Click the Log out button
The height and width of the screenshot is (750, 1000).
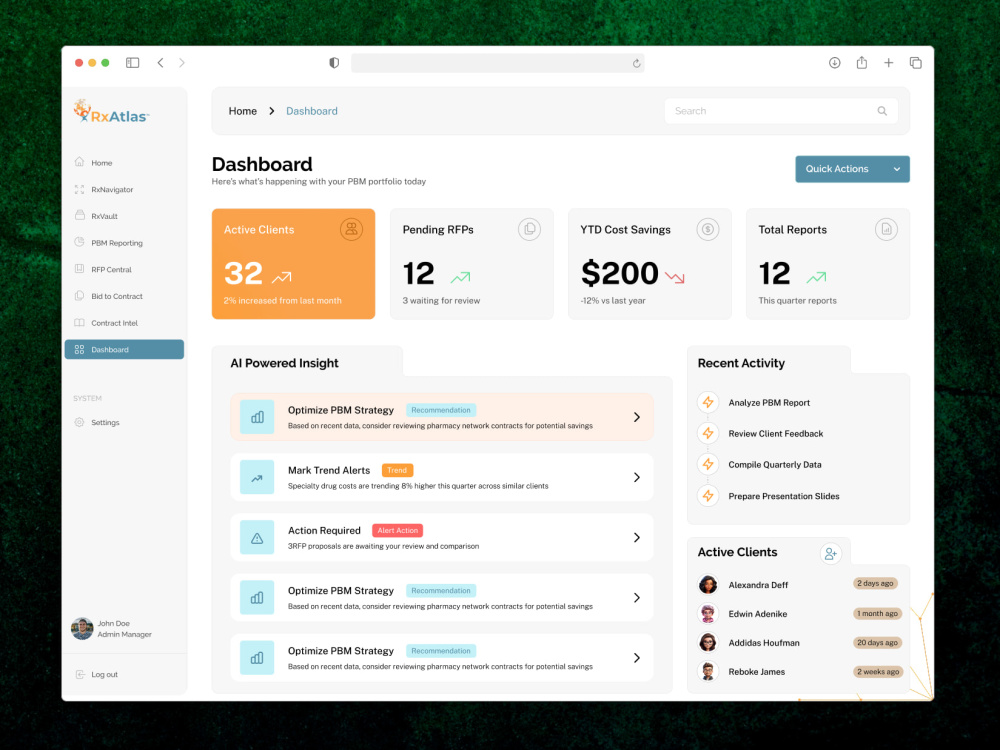[x=97, y=674]
